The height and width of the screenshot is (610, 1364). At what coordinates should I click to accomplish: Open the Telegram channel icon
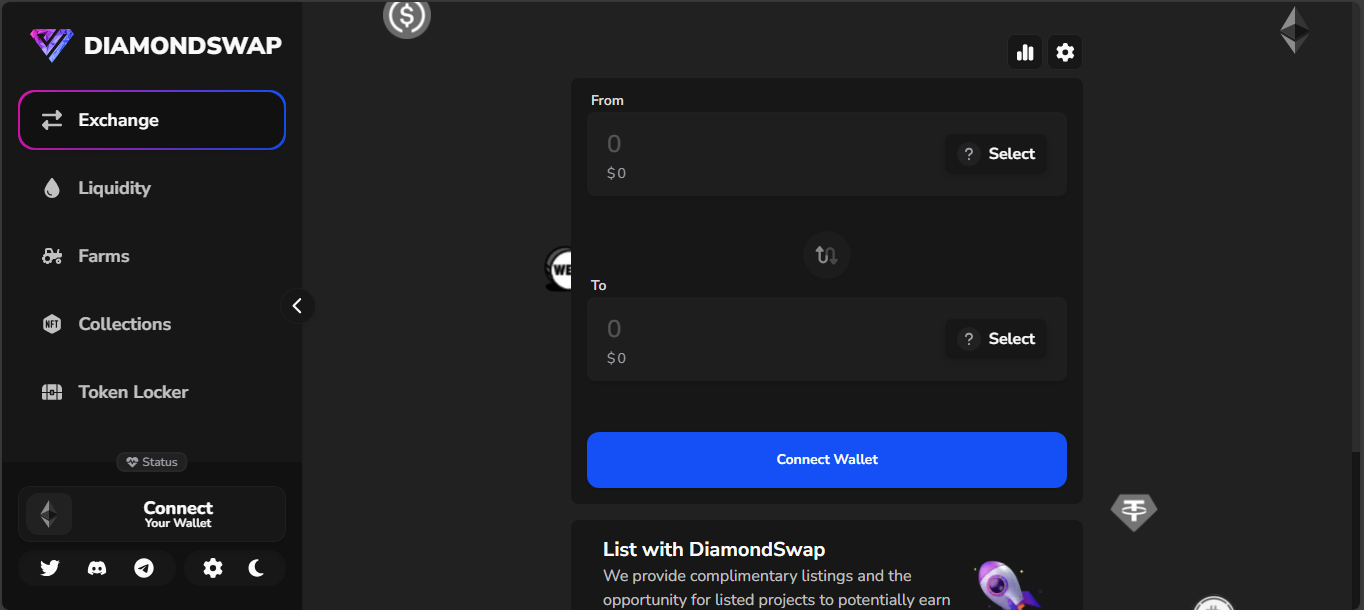144,568
